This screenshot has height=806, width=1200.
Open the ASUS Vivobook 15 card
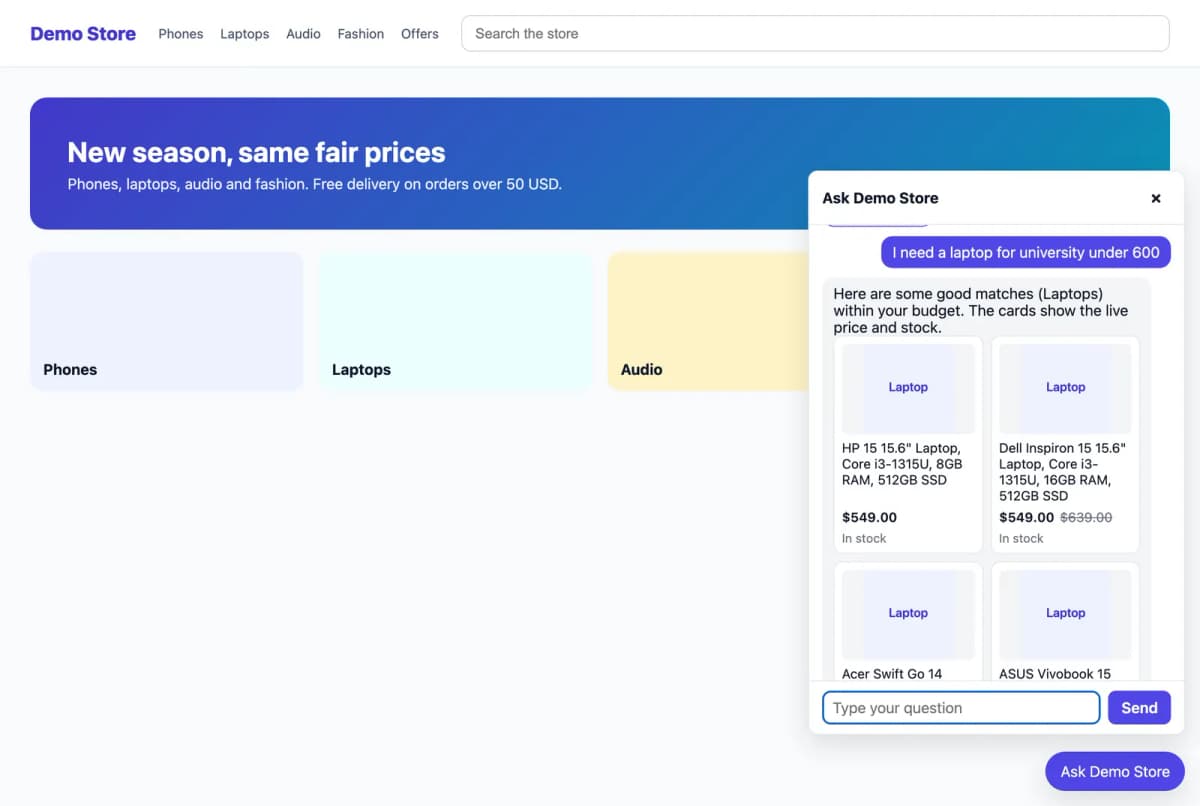pyautogui.click(x=1065, y=621)
